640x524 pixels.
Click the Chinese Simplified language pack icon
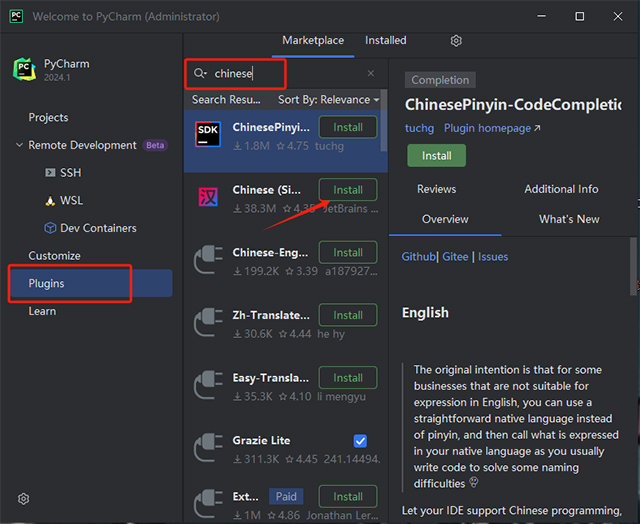[x=209, y=197]
